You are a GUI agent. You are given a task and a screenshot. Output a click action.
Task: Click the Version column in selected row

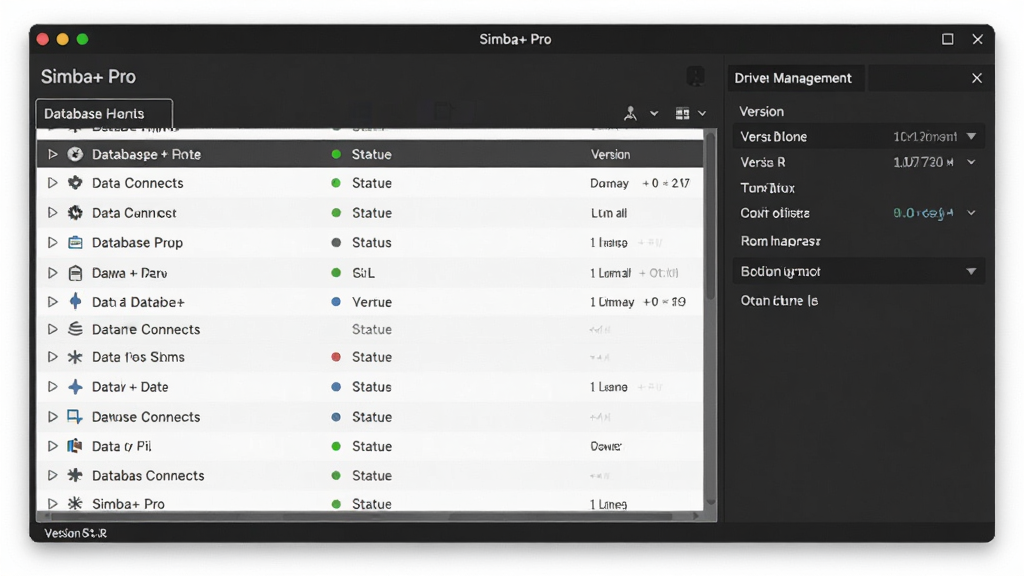pos(610,155)
